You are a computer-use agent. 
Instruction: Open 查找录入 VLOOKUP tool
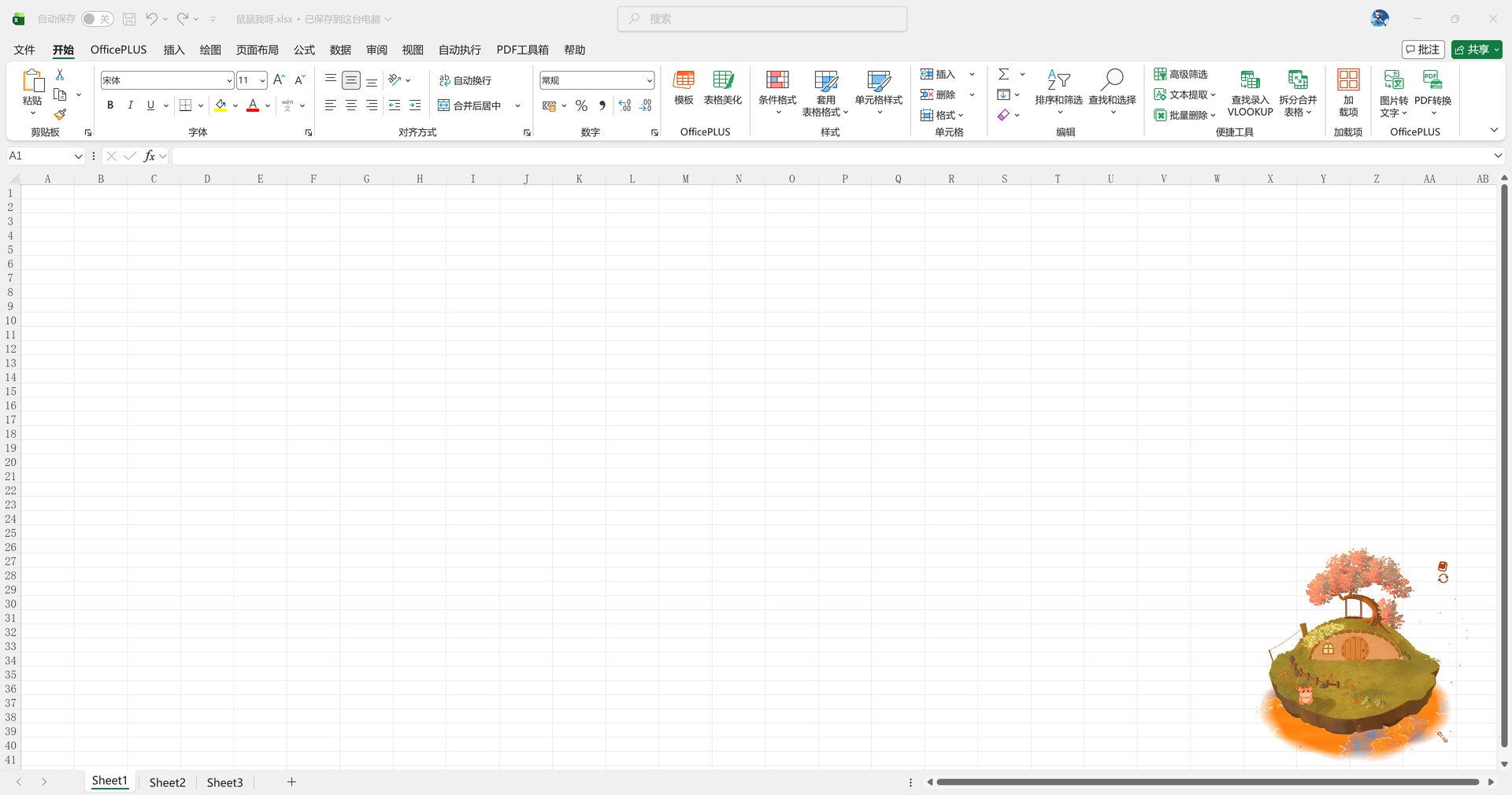1250,94
